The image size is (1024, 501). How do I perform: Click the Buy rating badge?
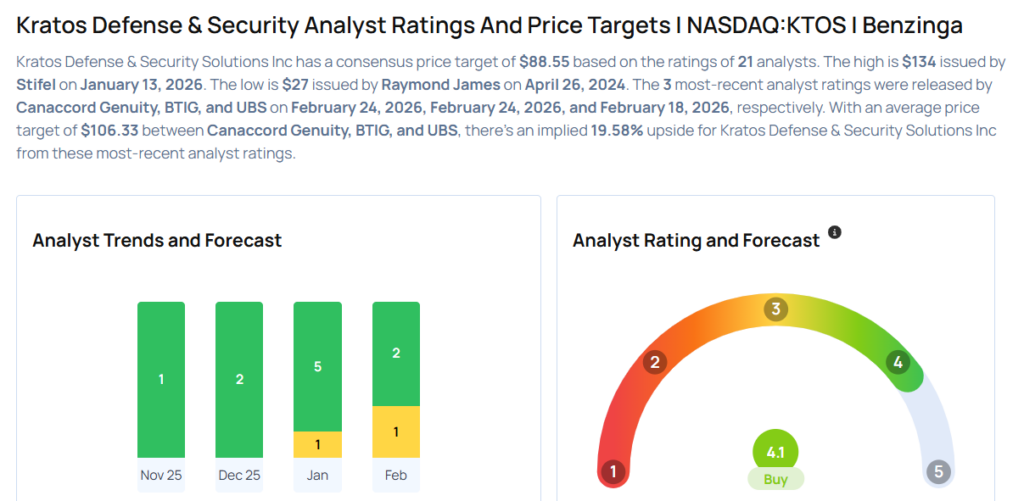coord(775,479)
